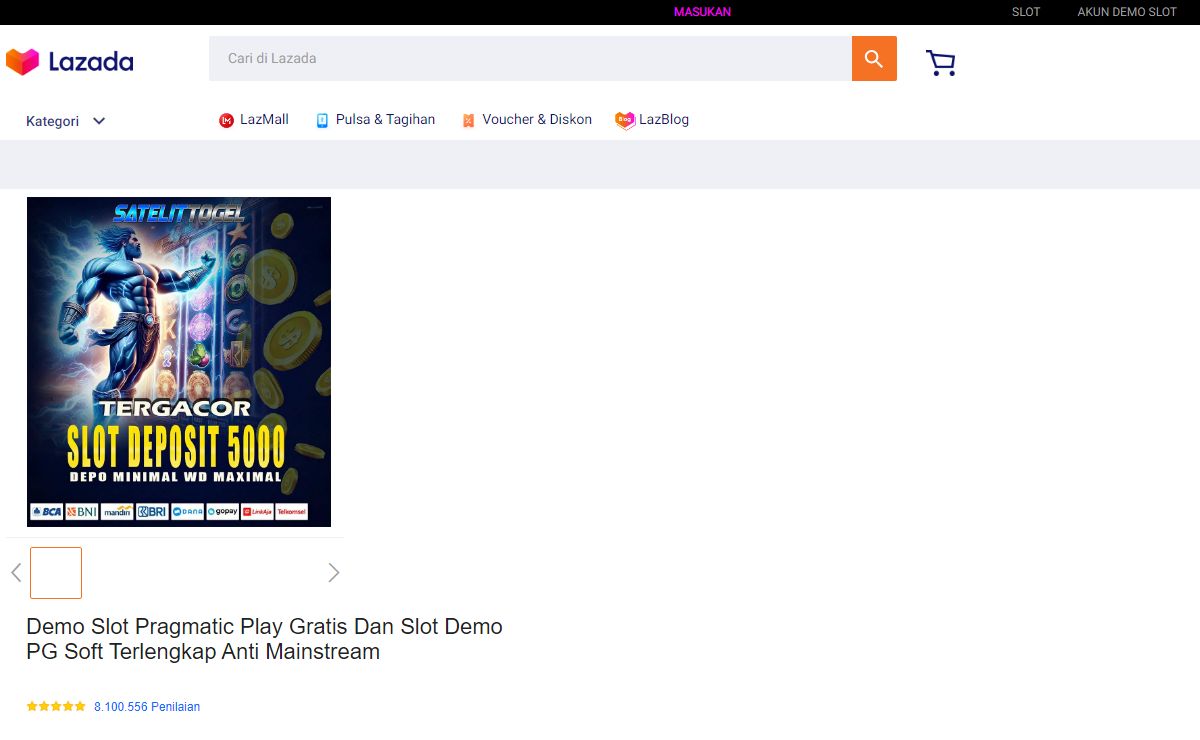Click the Demo Slot Pragmatic Play title

click(264, 639)
